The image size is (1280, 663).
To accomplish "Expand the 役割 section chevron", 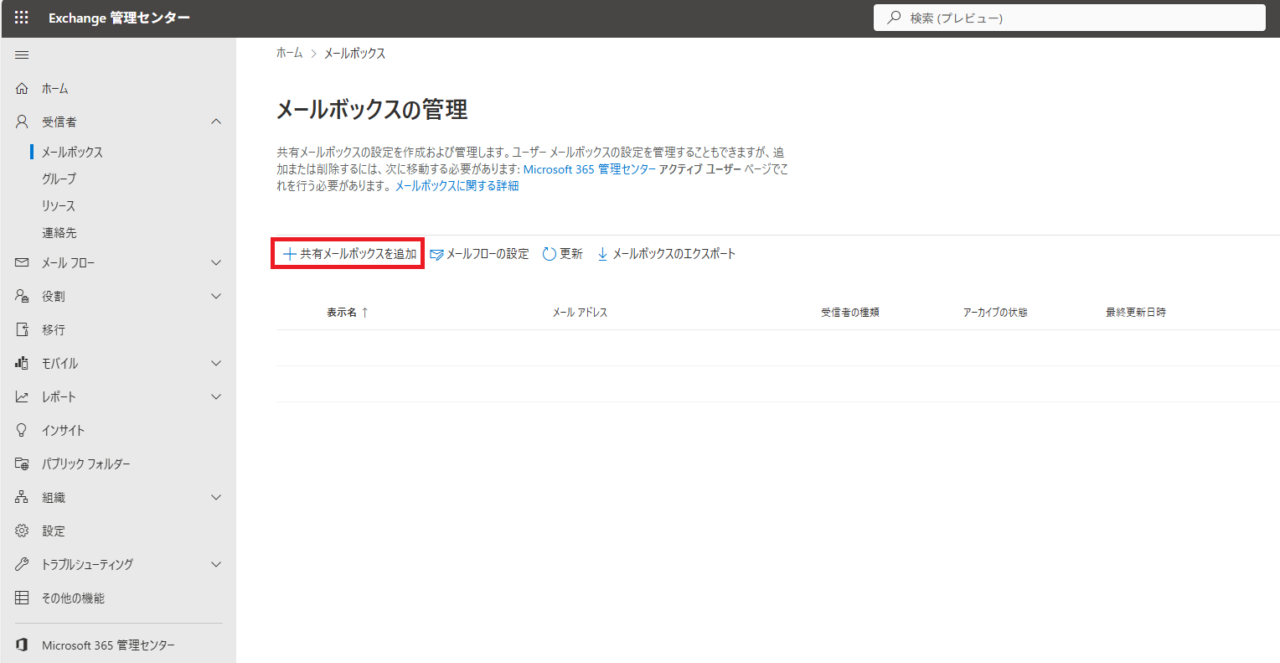I will click(x=217, y=296).
